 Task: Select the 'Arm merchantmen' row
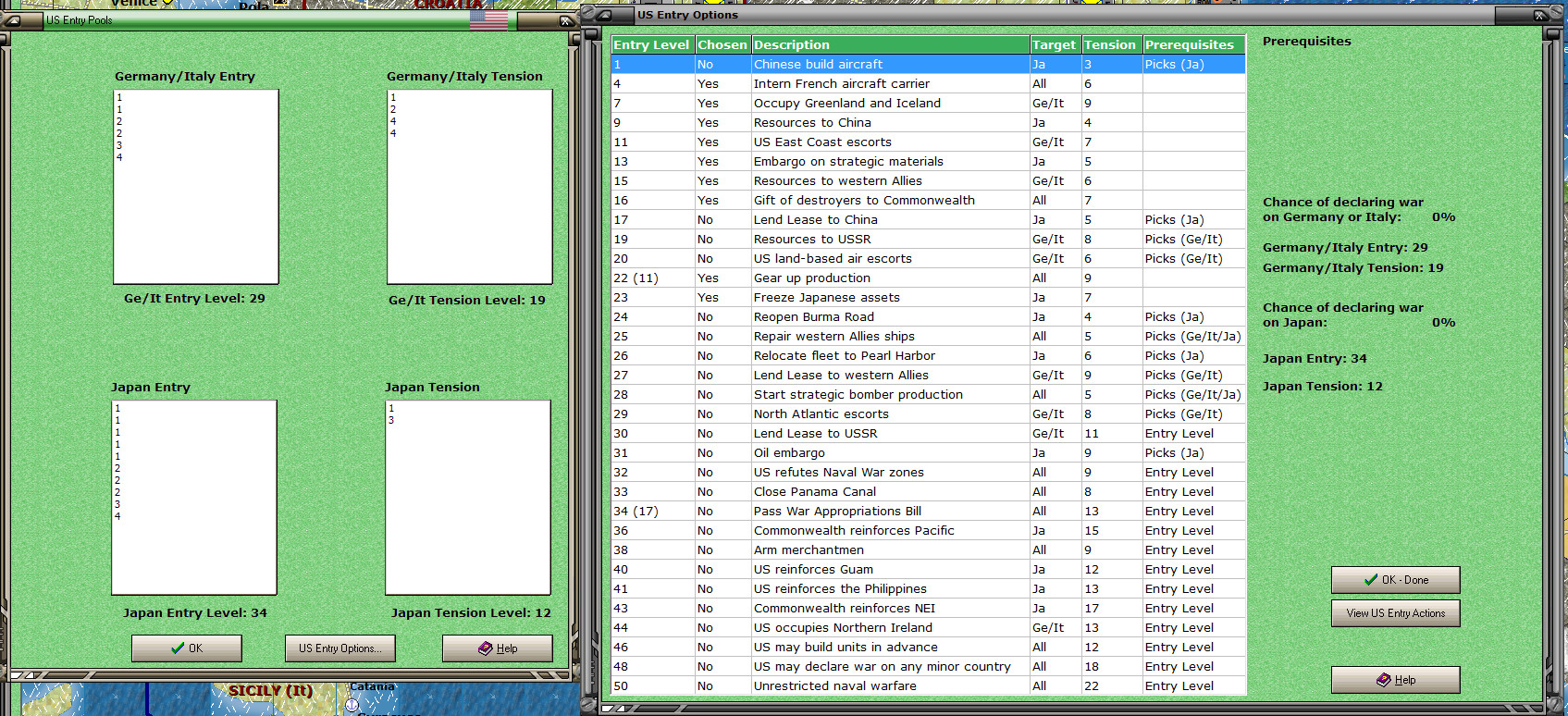(x=929, y=550)
